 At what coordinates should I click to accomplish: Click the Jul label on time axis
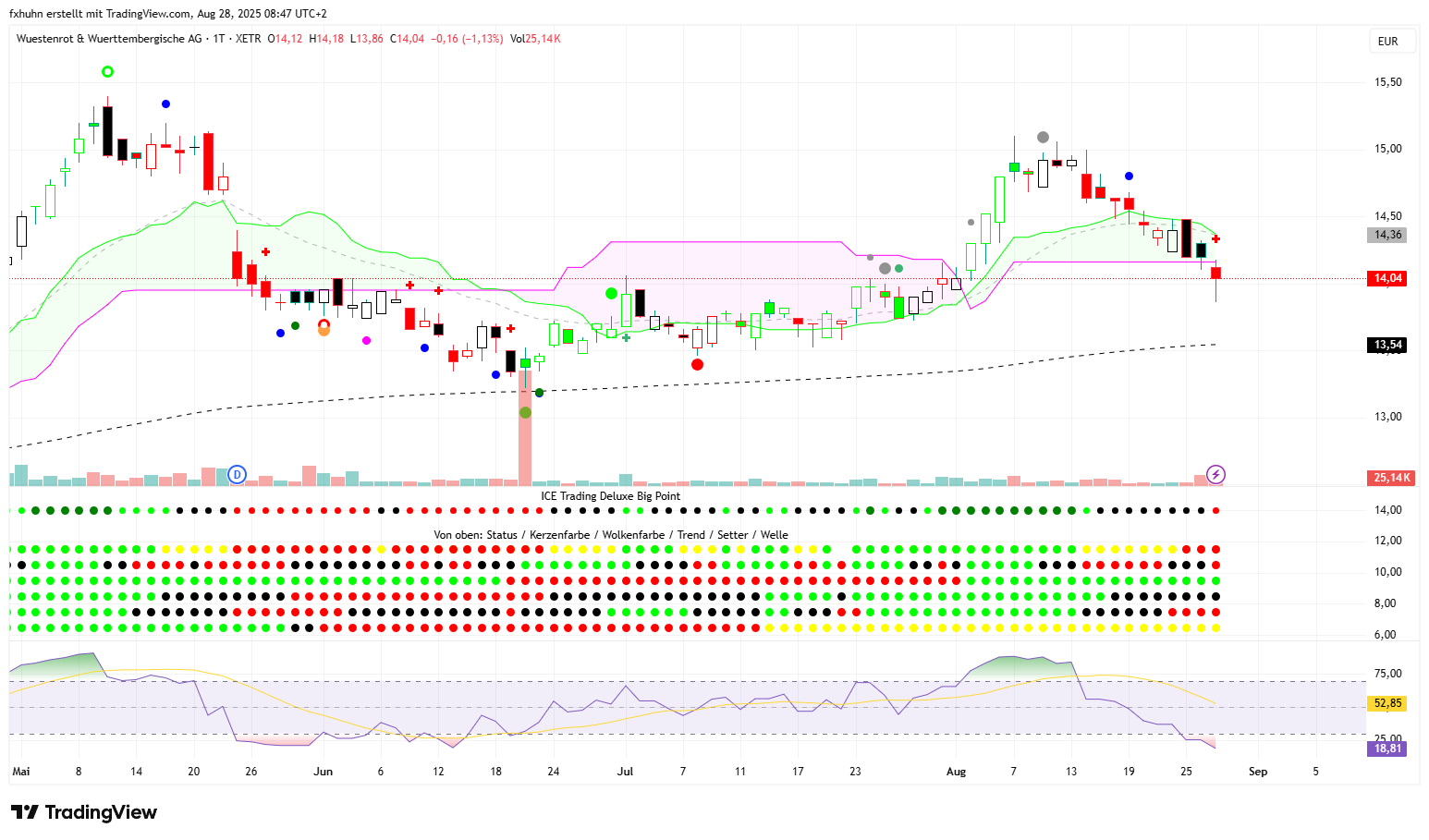click(625, 772)
